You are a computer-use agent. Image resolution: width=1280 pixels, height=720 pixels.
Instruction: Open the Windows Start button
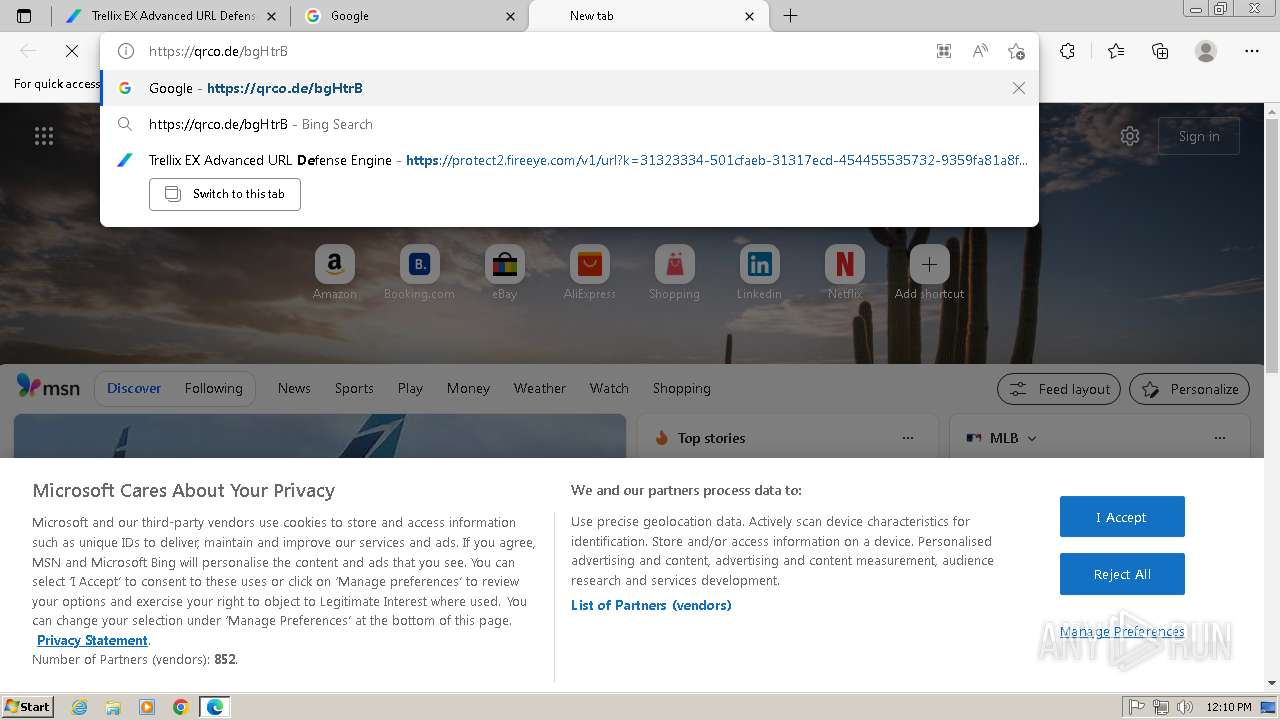[x=28, y=707]
